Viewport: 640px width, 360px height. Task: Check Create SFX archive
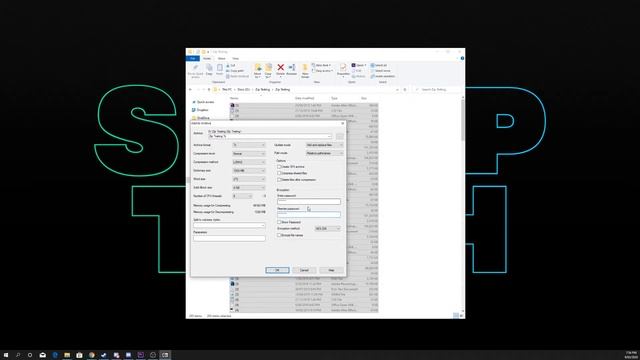[279, 167]
